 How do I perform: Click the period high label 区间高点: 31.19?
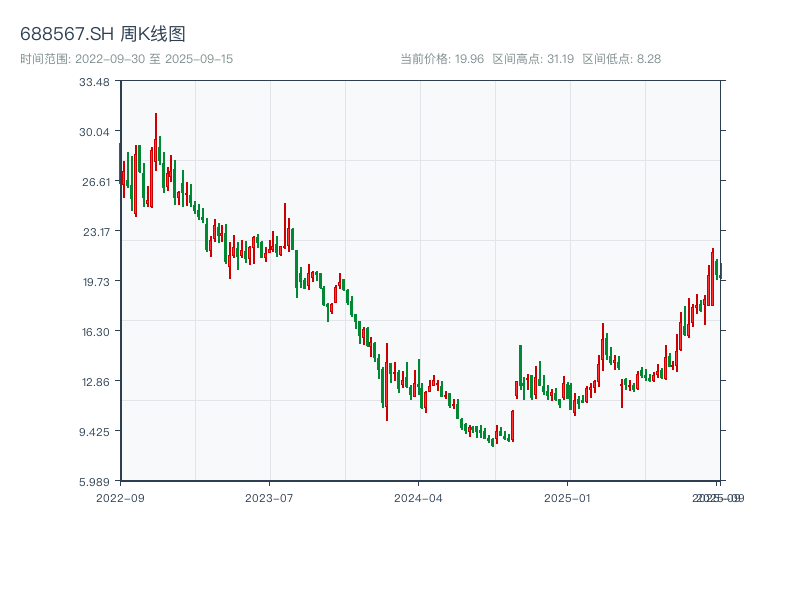[533, 59]
